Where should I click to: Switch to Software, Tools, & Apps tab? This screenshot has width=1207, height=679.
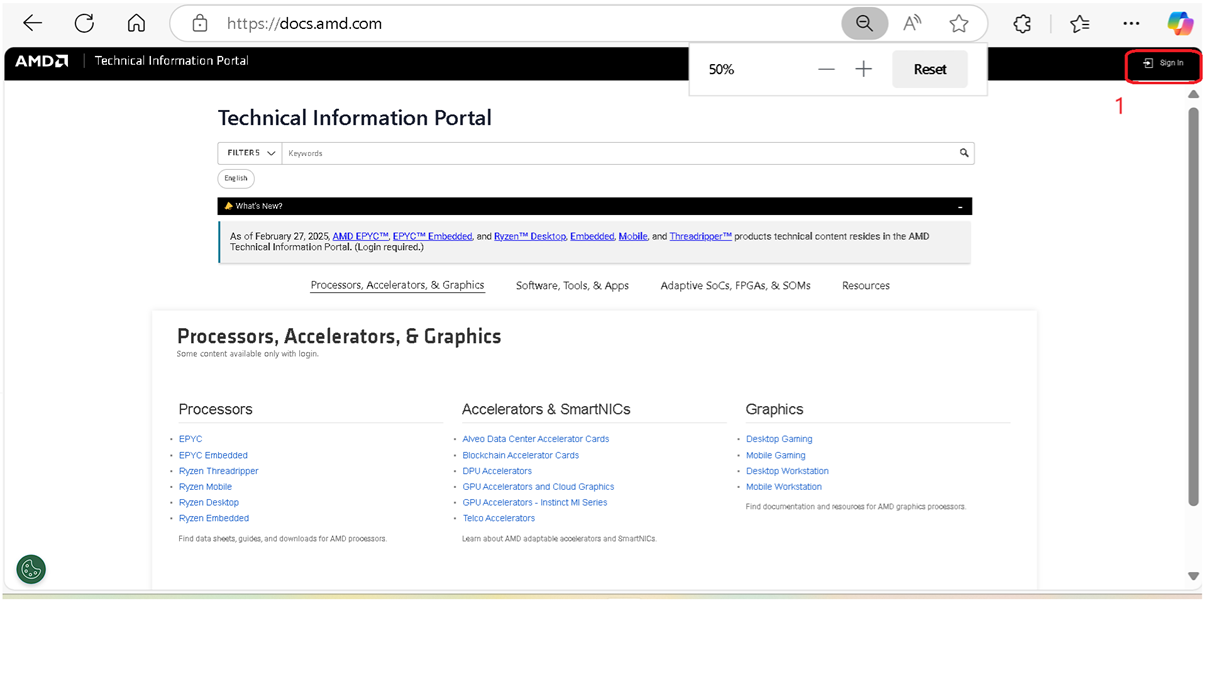pyautogui.click(x=572, y=285)
